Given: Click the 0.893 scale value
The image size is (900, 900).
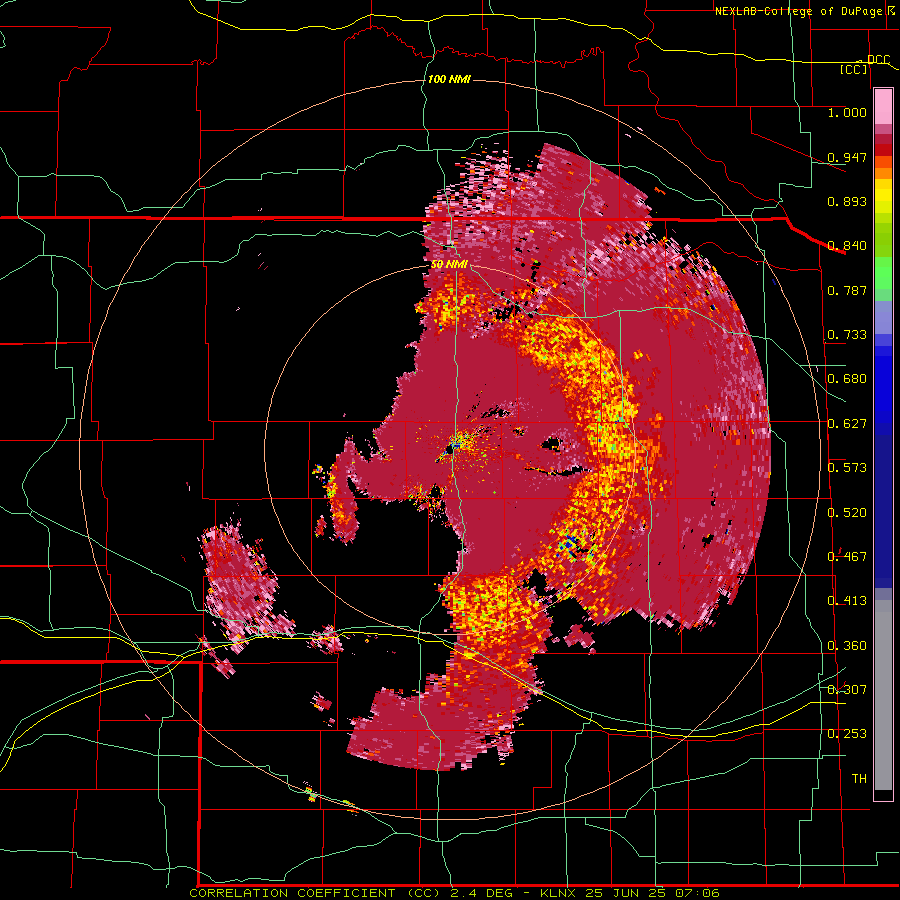Looking at the screenshot, I should (847, 201).
